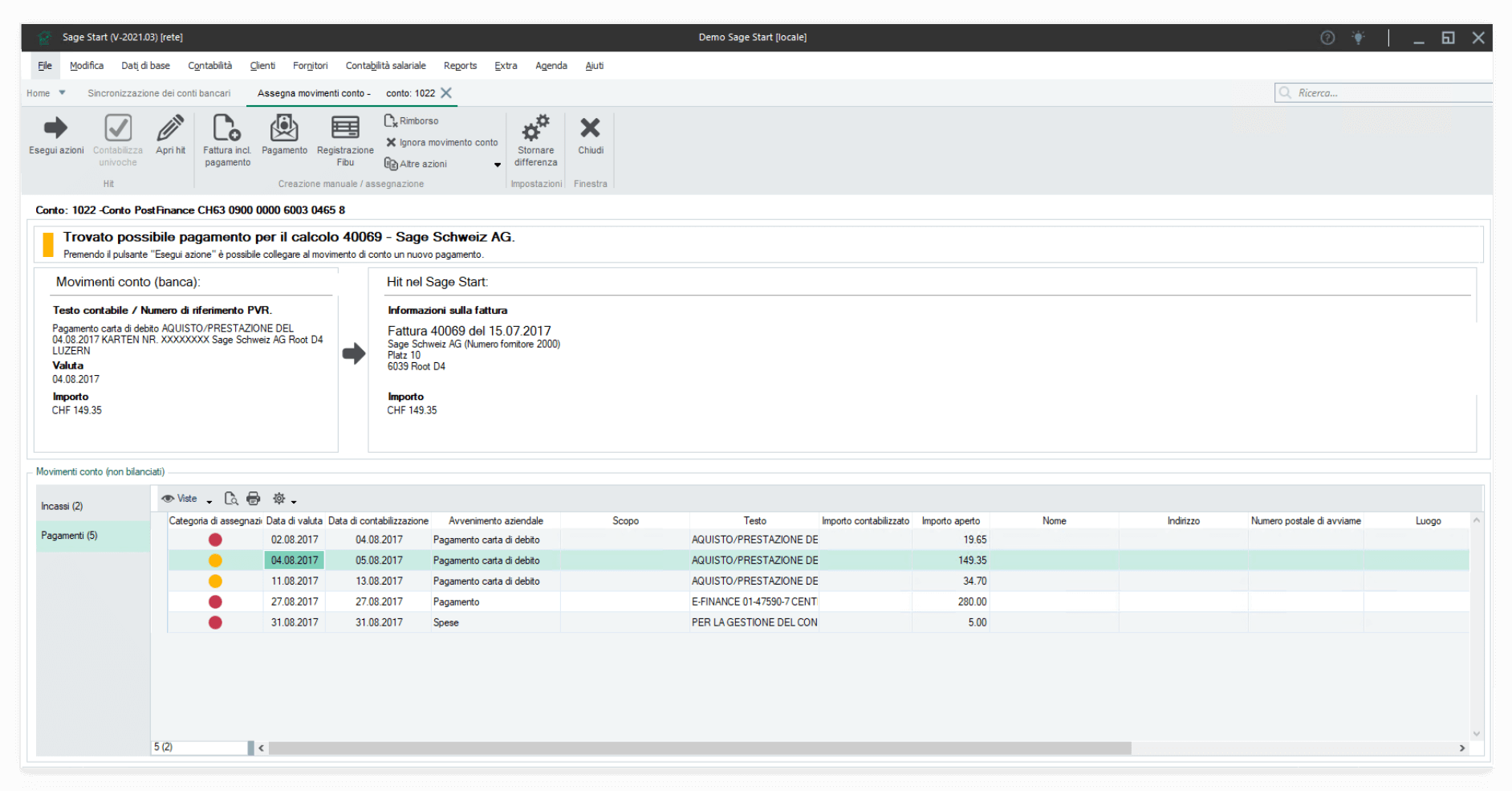Select red status dot for 31.08.2017 row

coord(215,622)
